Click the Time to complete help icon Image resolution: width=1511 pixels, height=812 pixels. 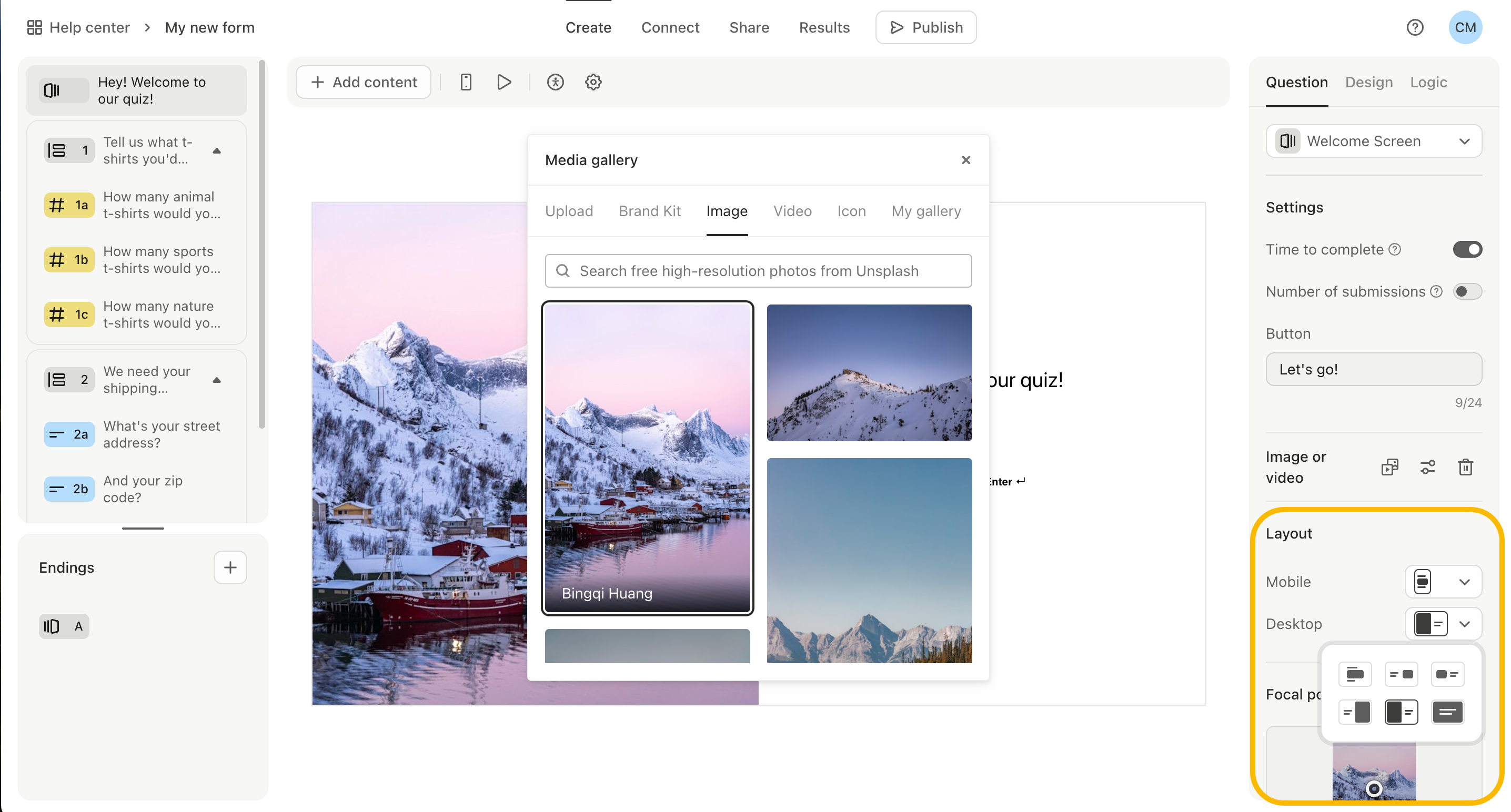click(1395, 250)
